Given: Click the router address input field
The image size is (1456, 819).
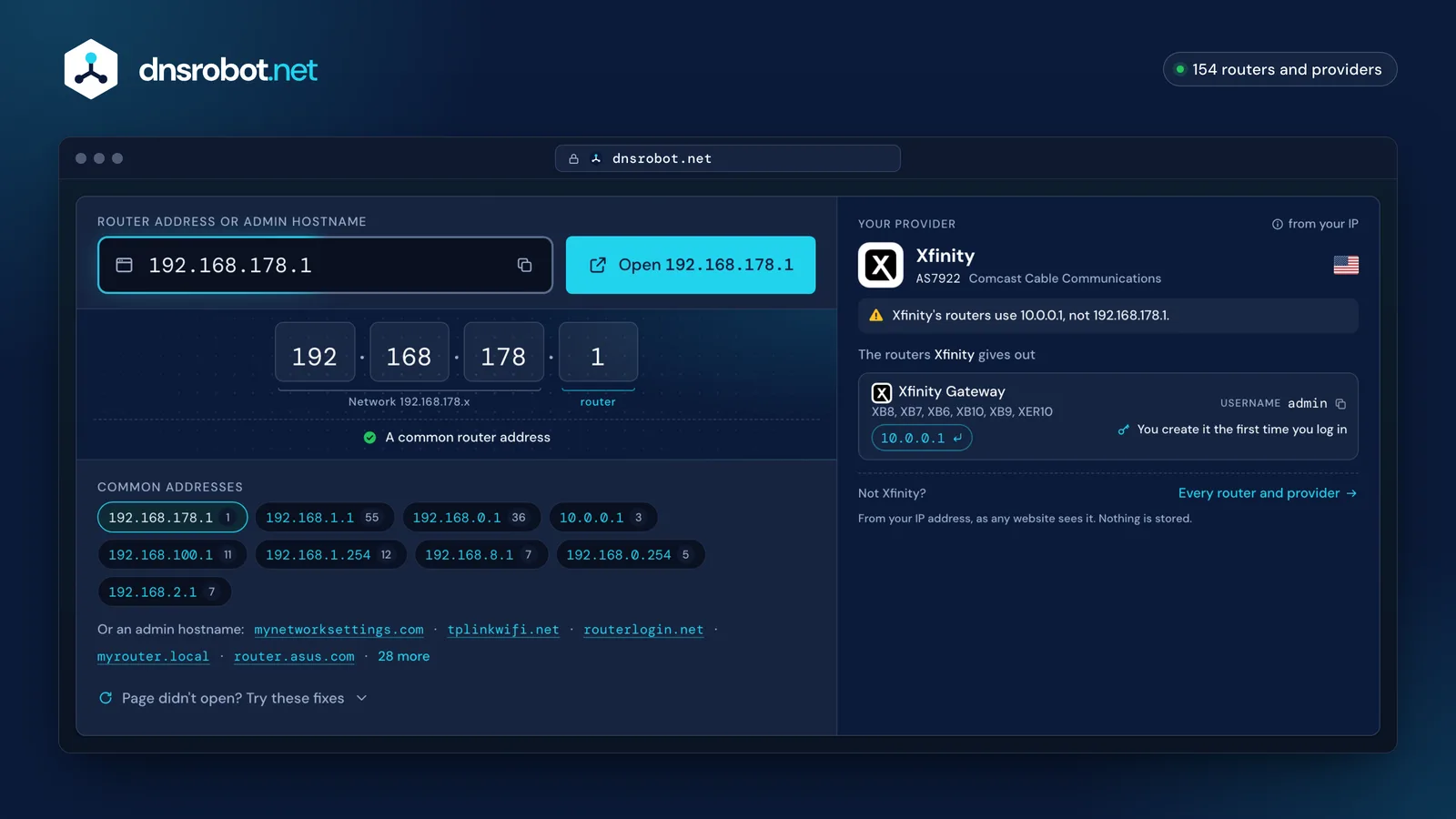Looking at the screenshot, I should click(x=325, y=265).
